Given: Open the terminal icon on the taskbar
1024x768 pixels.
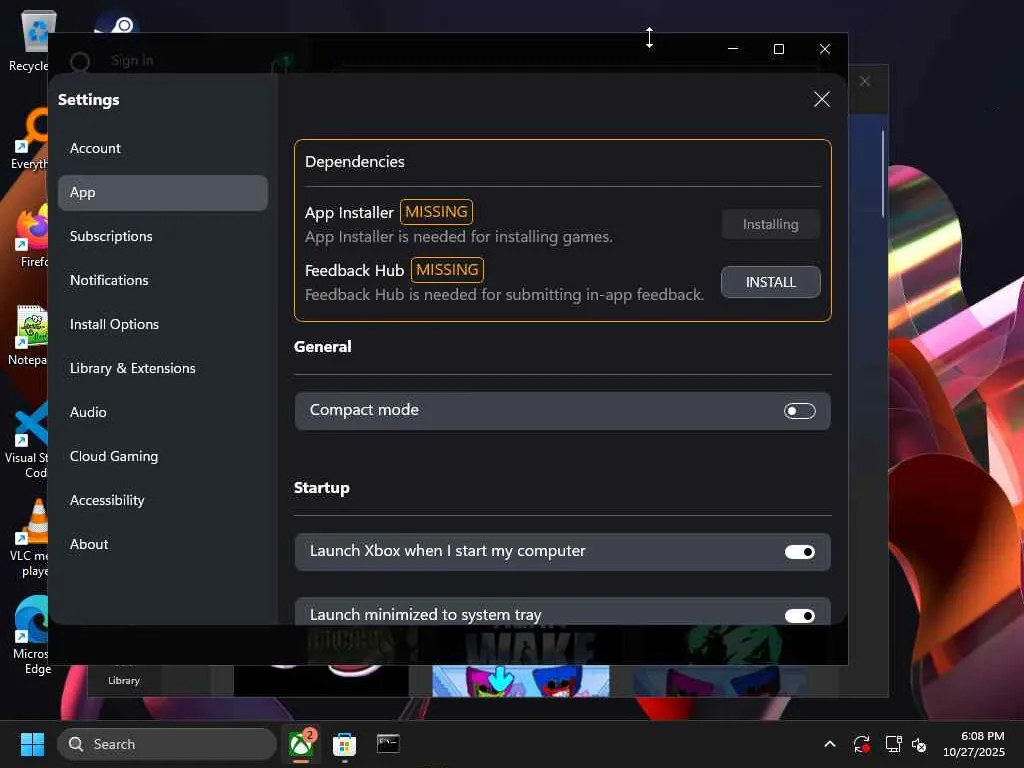Looking at the screenshot, I should pyautogui.click(x=388, y=744).
